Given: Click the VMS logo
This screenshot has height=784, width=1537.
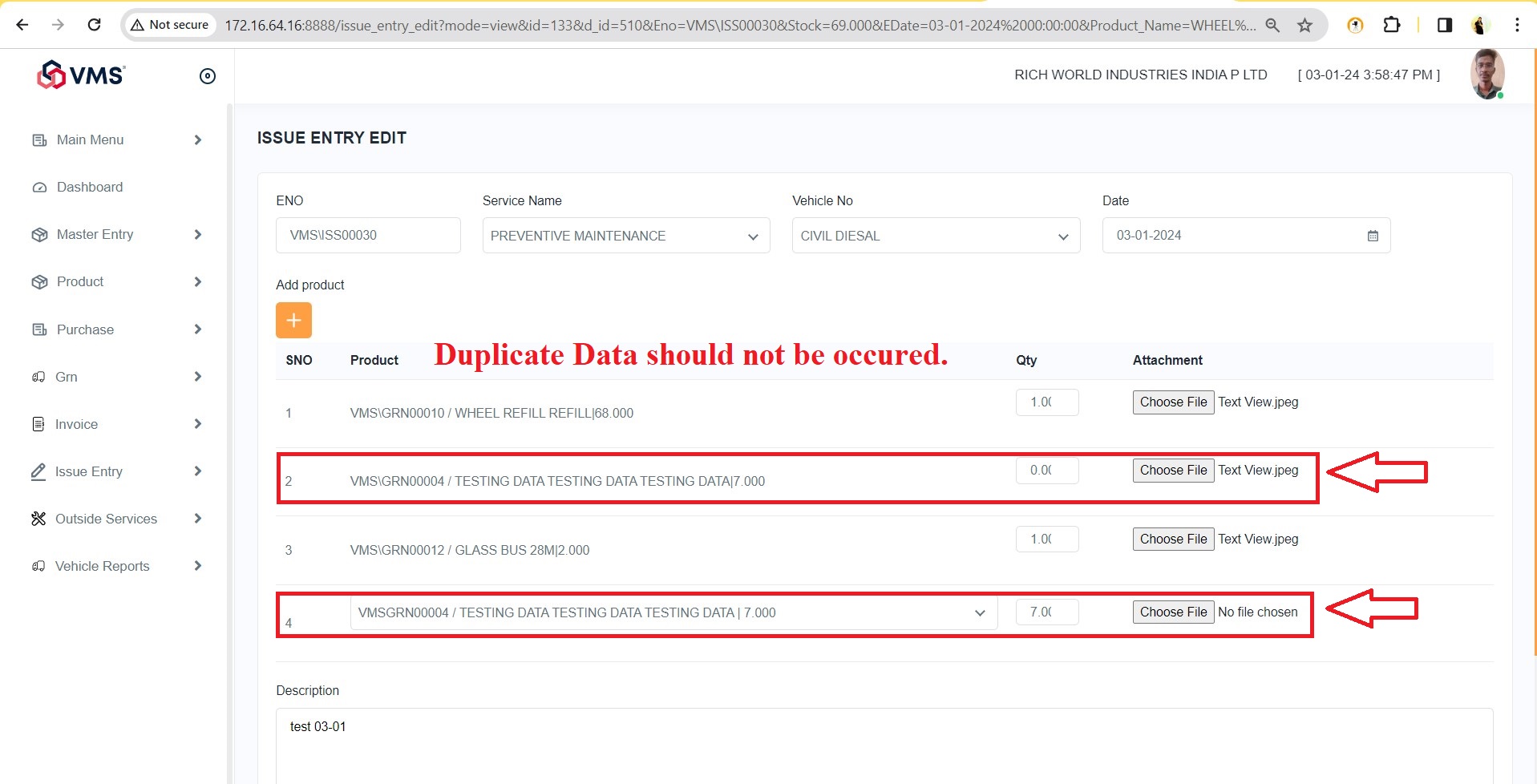Looking at the screenshot, I should 81,75.
